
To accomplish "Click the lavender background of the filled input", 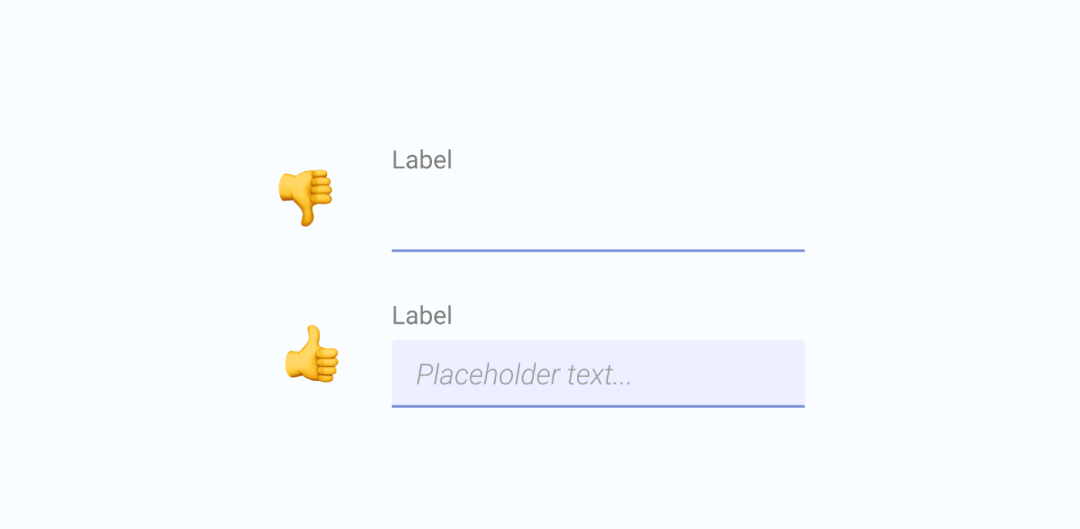I will [716, 373].
